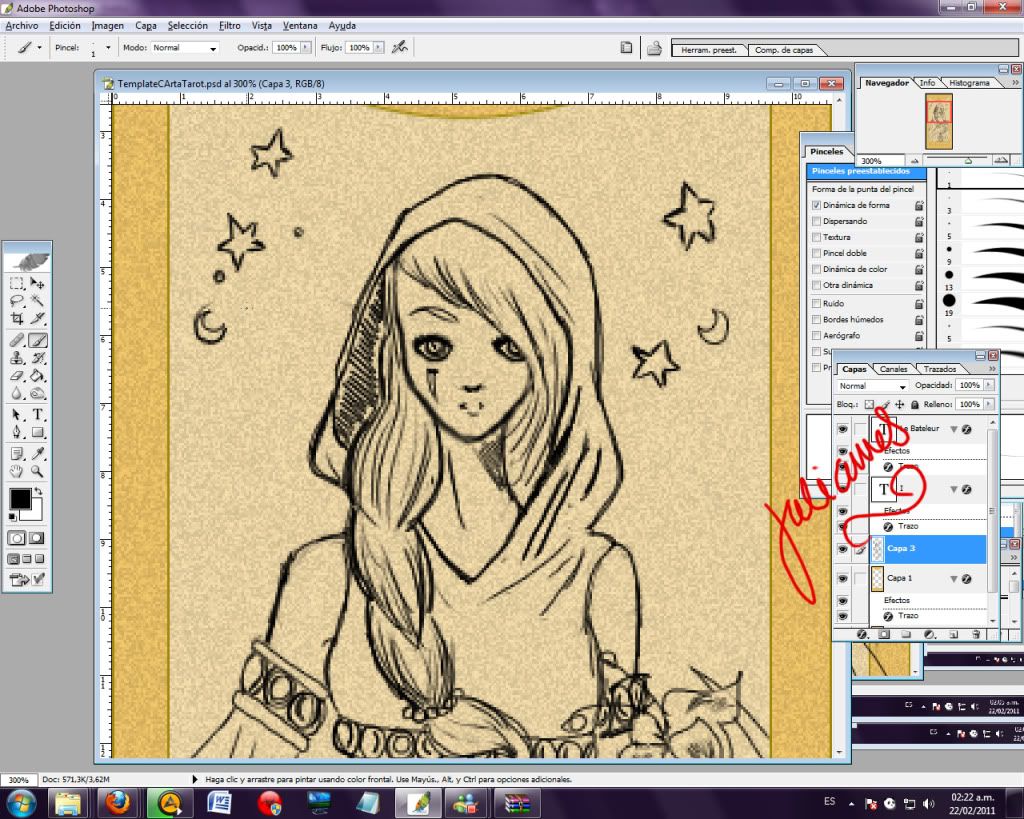Switch to Quick Mask mode
1024x819 pixels.
coord(37,538)
